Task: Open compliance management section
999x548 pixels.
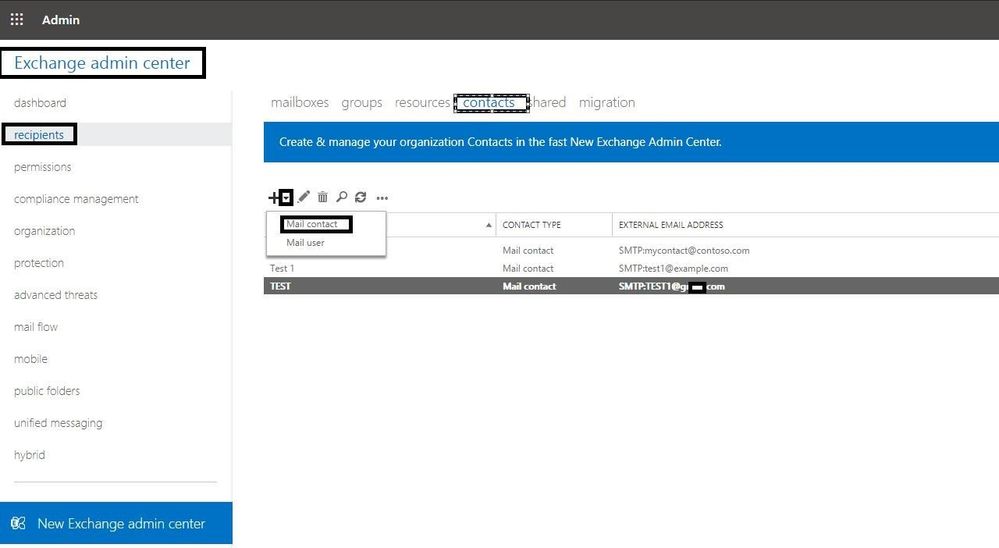Action: [x=76, y=199]
